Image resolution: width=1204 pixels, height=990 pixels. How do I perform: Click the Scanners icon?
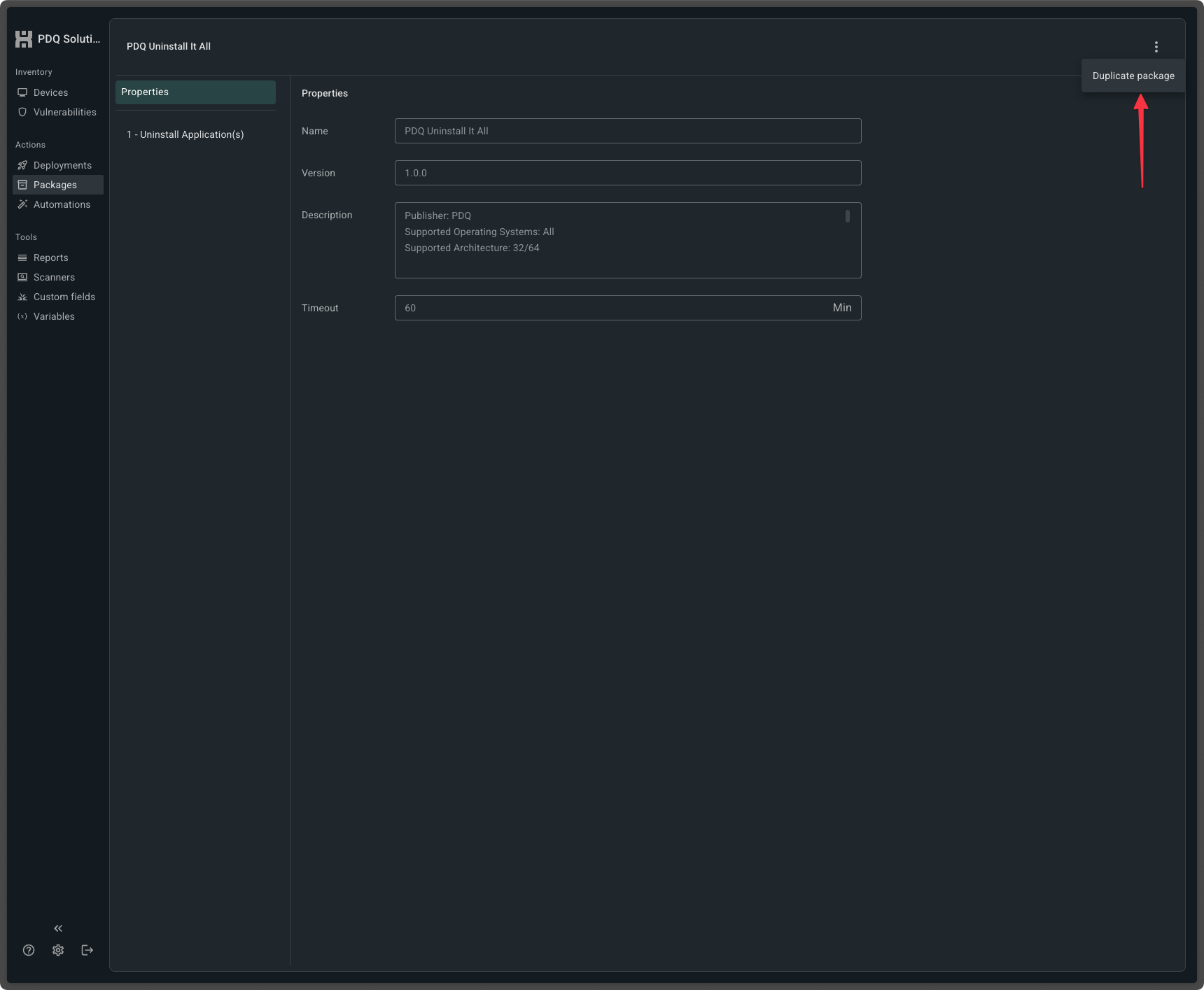coord(22,277)
